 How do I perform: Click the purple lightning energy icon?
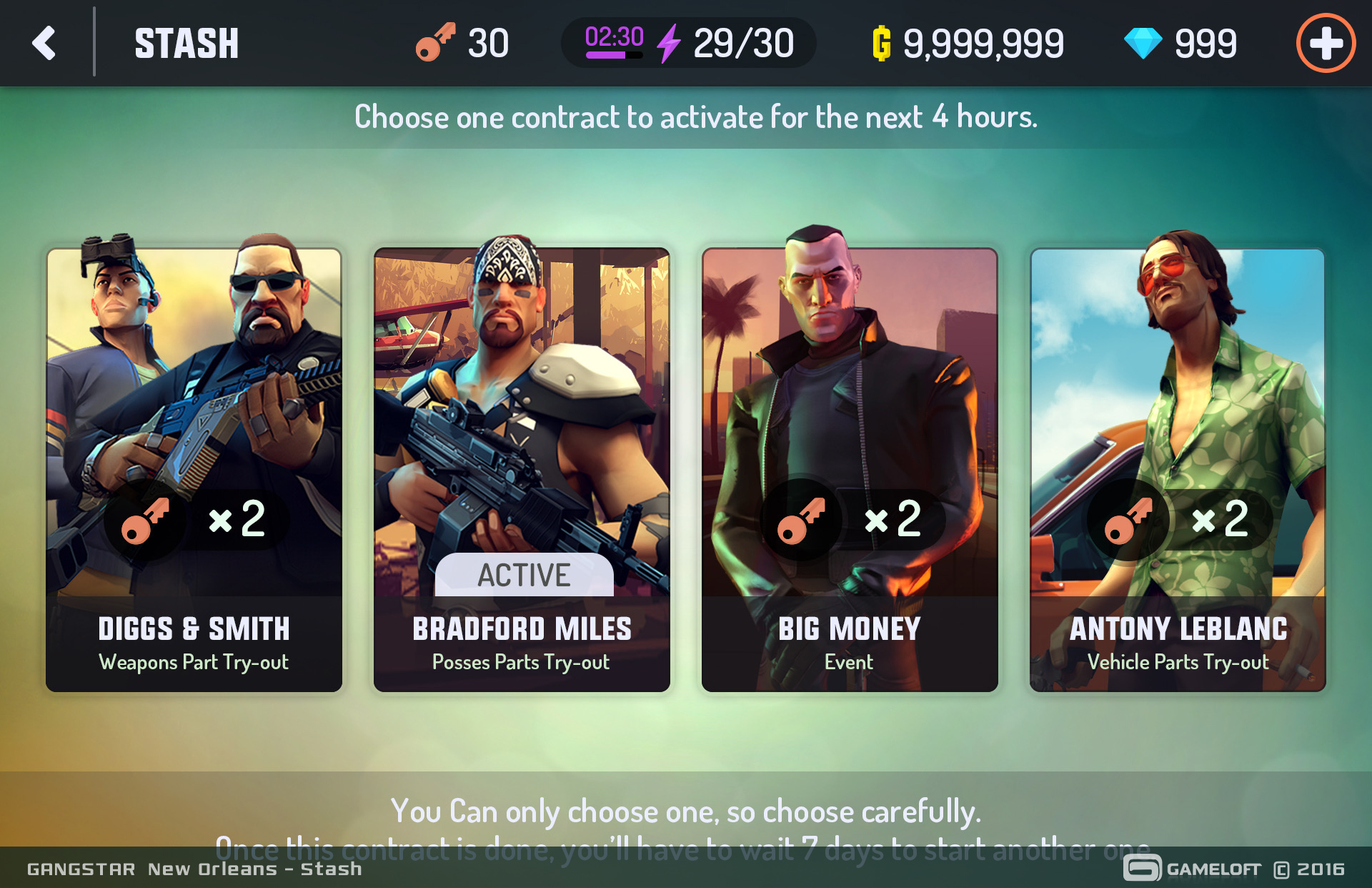pos(669,44)
